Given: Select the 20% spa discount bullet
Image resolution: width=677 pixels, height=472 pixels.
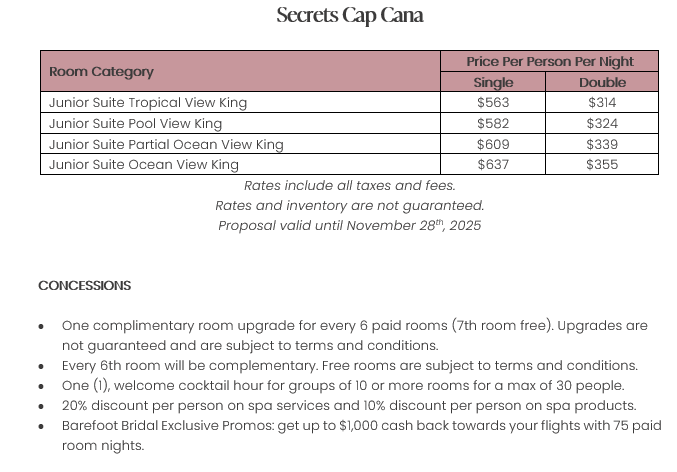Looking at the screenshot, I should point(349,405).
